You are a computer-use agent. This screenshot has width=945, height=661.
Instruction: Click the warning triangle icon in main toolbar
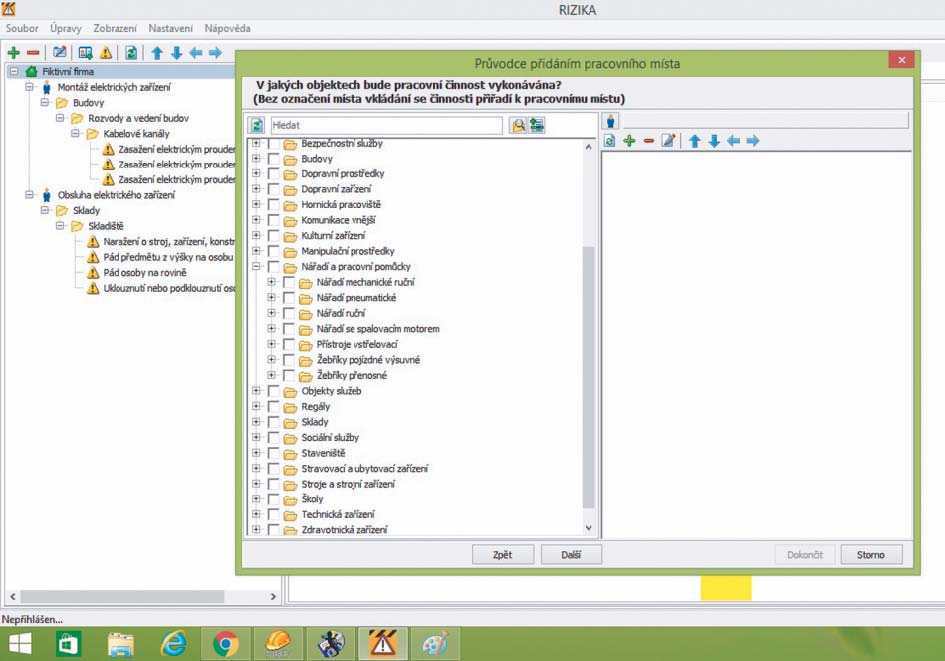click(106, 53)
